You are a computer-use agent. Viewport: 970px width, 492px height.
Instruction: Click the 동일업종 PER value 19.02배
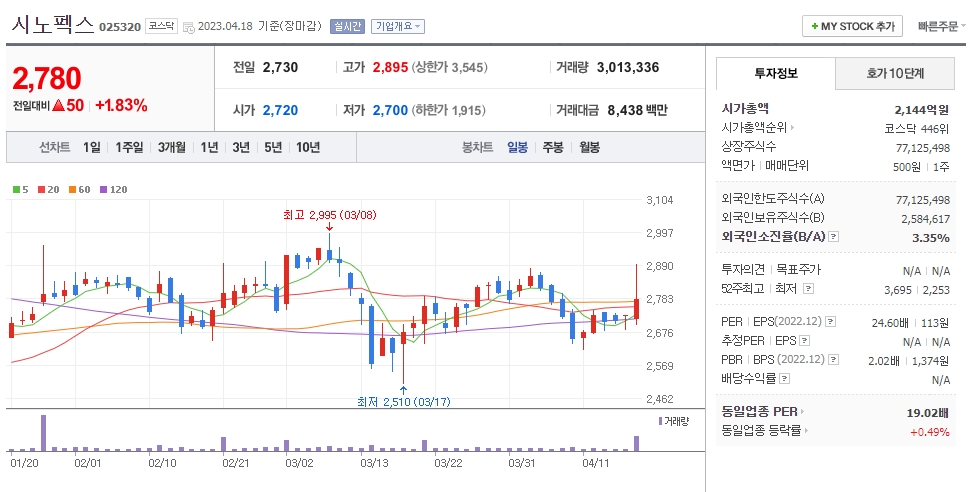928,413
